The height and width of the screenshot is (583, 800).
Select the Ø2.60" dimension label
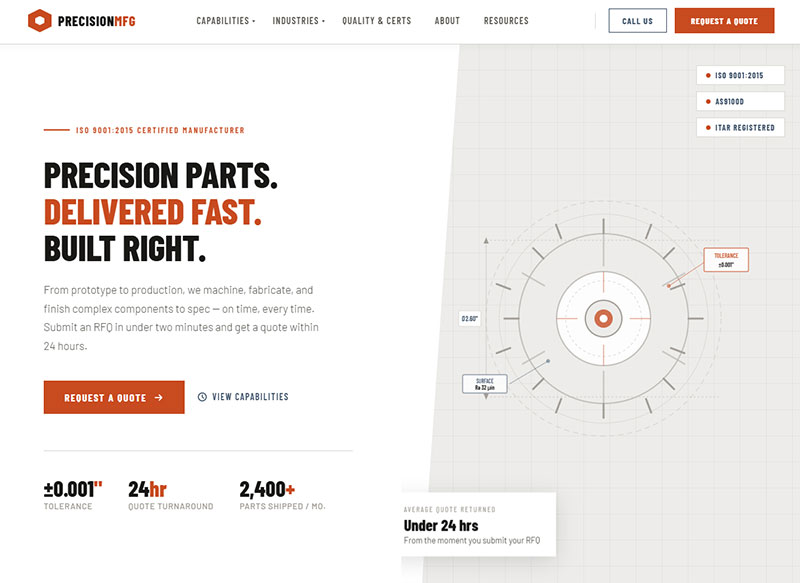[x=470, y=318]
